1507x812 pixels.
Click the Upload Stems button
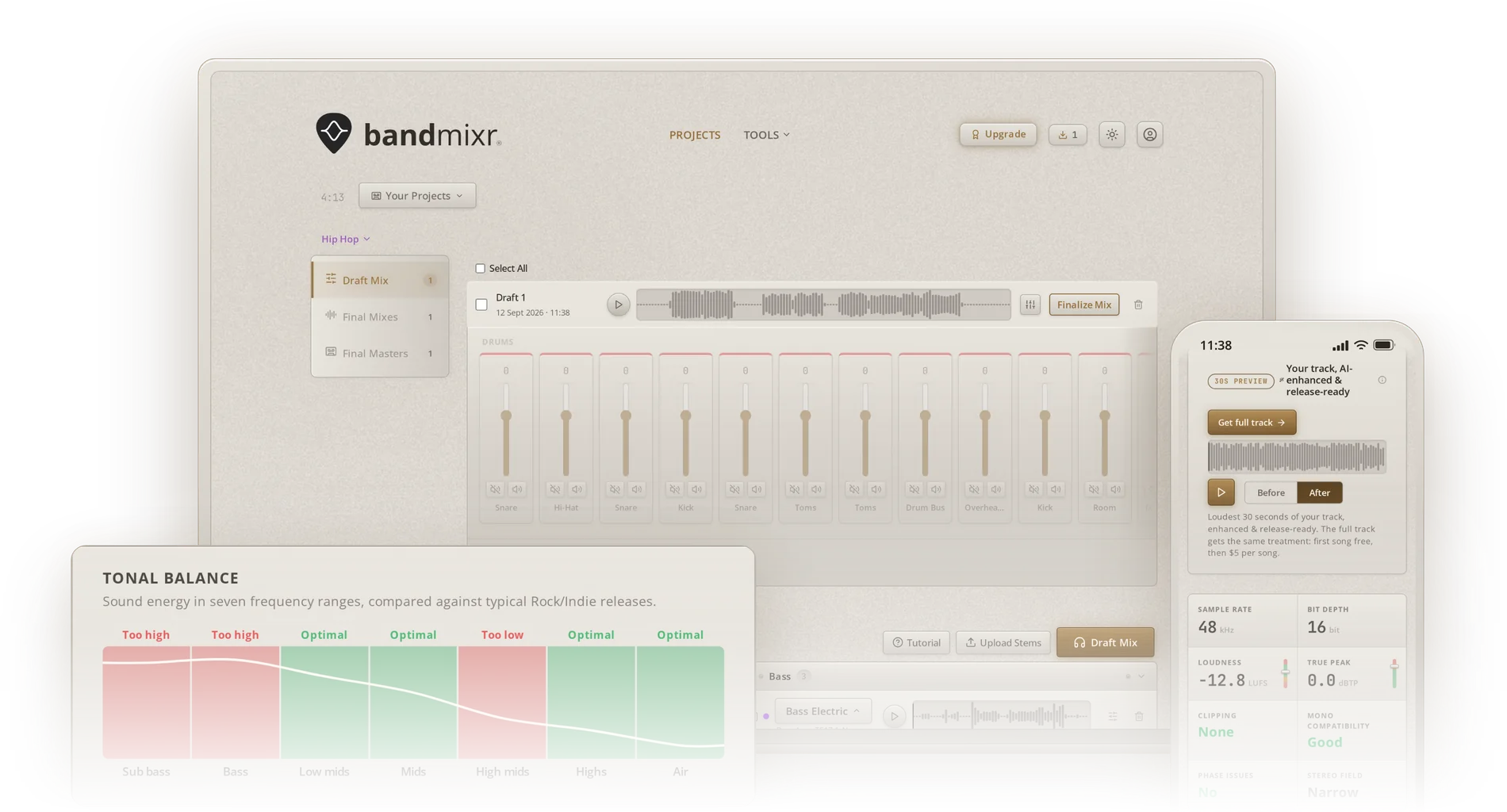coord(1003,642)
